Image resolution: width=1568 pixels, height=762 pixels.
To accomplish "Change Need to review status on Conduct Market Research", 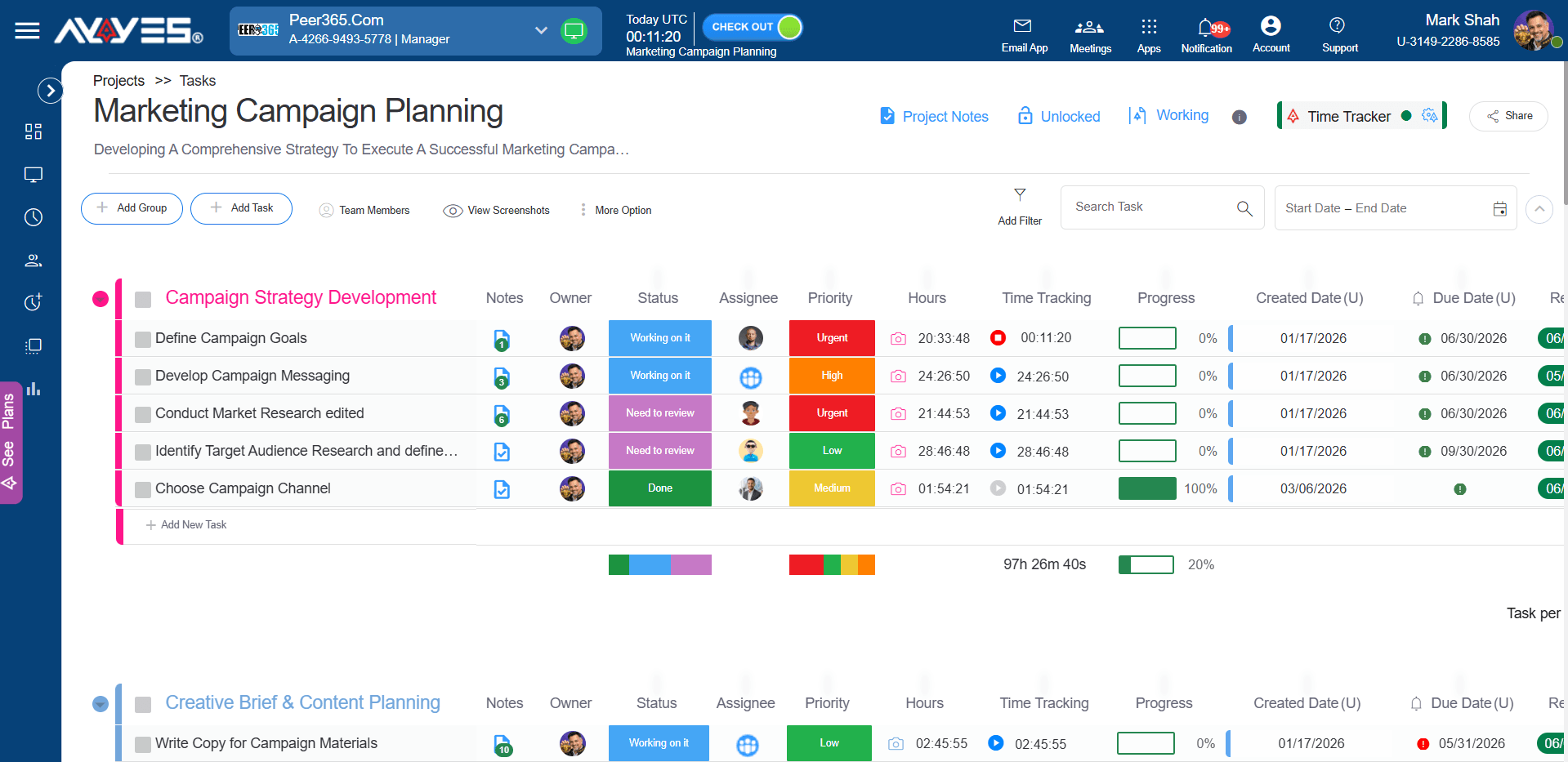I will click(659, 413).
